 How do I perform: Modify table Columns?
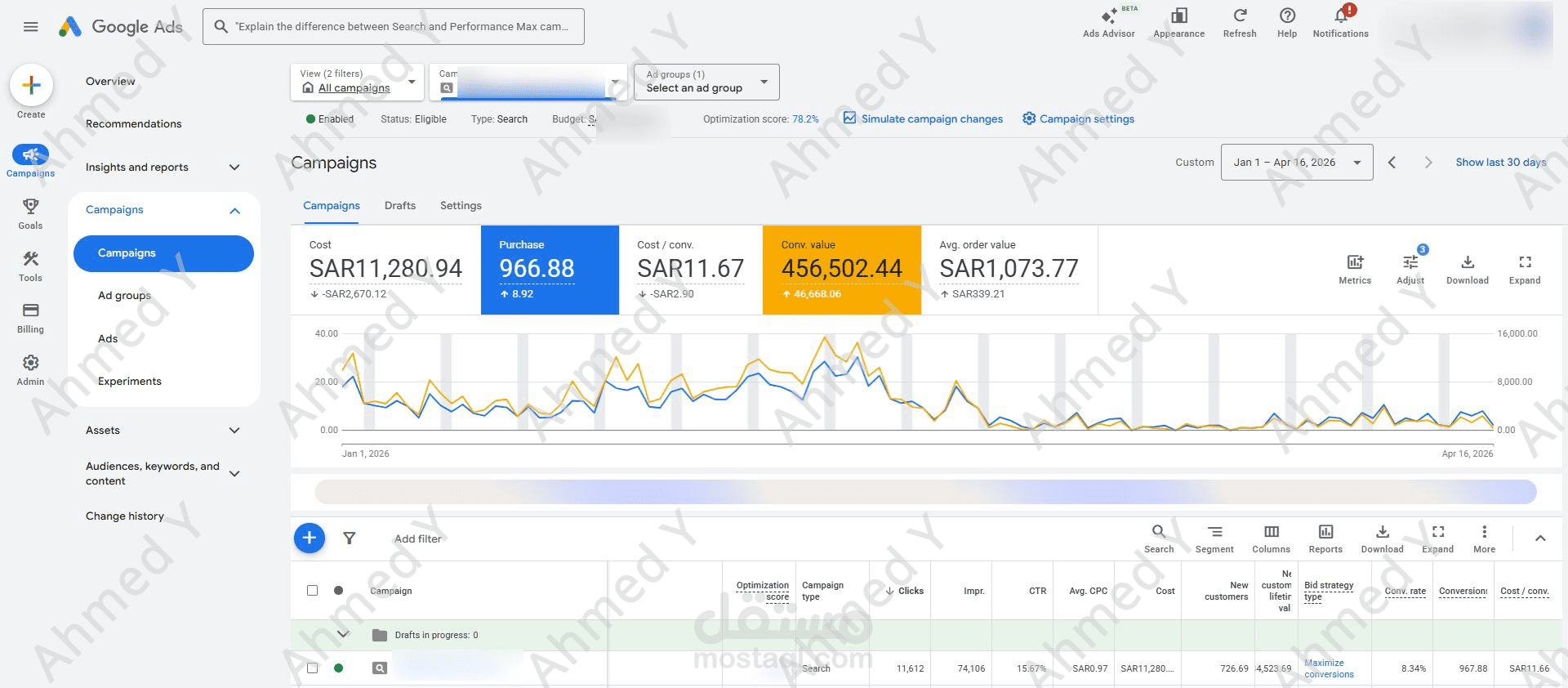[1272, 538]
